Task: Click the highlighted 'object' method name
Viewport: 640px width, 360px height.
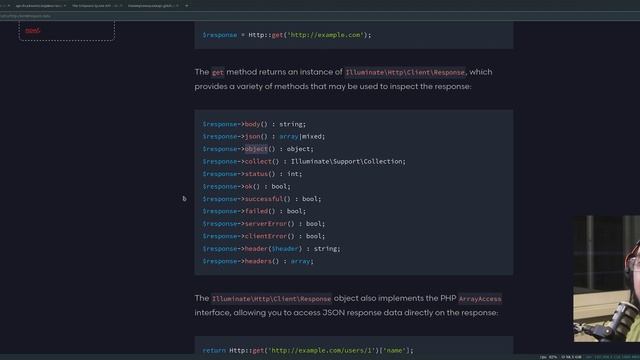Action: (x=256, y=149)
